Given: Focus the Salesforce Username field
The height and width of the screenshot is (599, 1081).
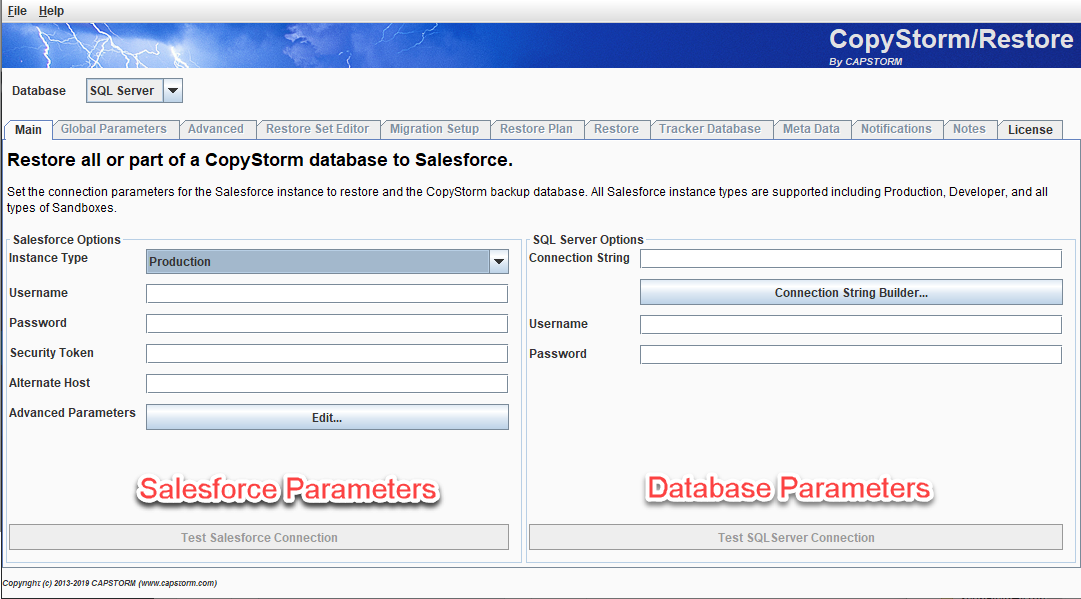Looking at the screenshot, I should click(327, 294).
